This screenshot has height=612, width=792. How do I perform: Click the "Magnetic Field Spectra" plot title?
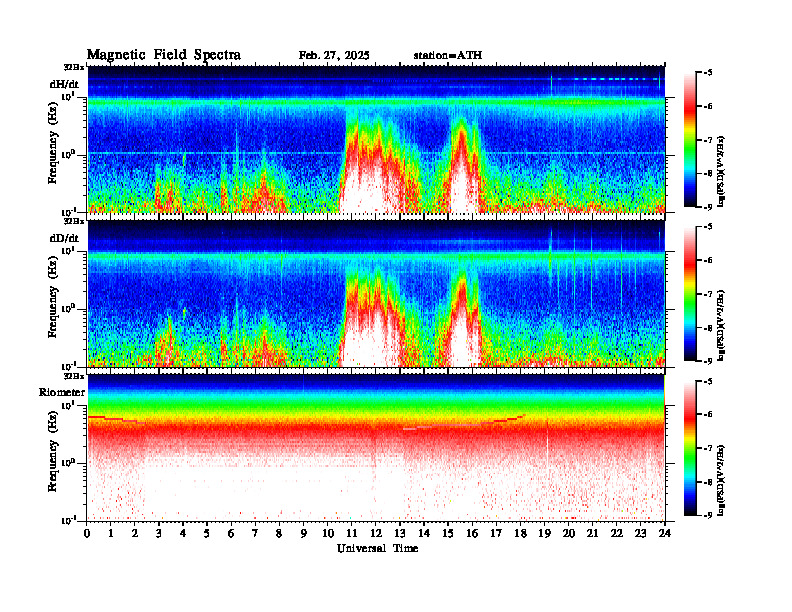[164, 55]
